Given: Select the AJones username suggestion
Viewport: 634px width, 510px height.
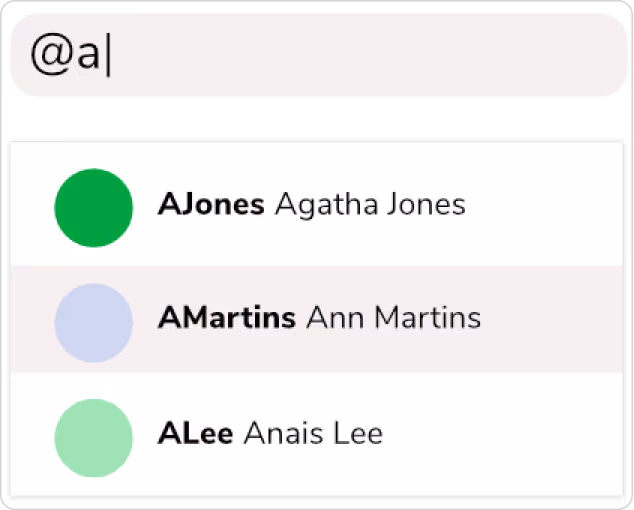Looking at the screenshot, I should [x=211, y=205].
